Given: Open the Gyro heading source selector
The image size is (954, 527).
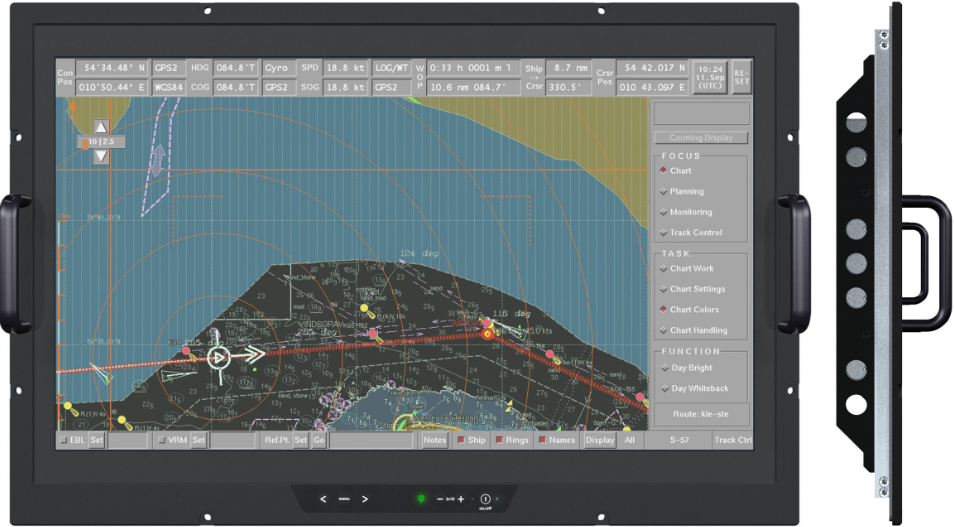Looking at the screenshot, I should click(279, 68).
